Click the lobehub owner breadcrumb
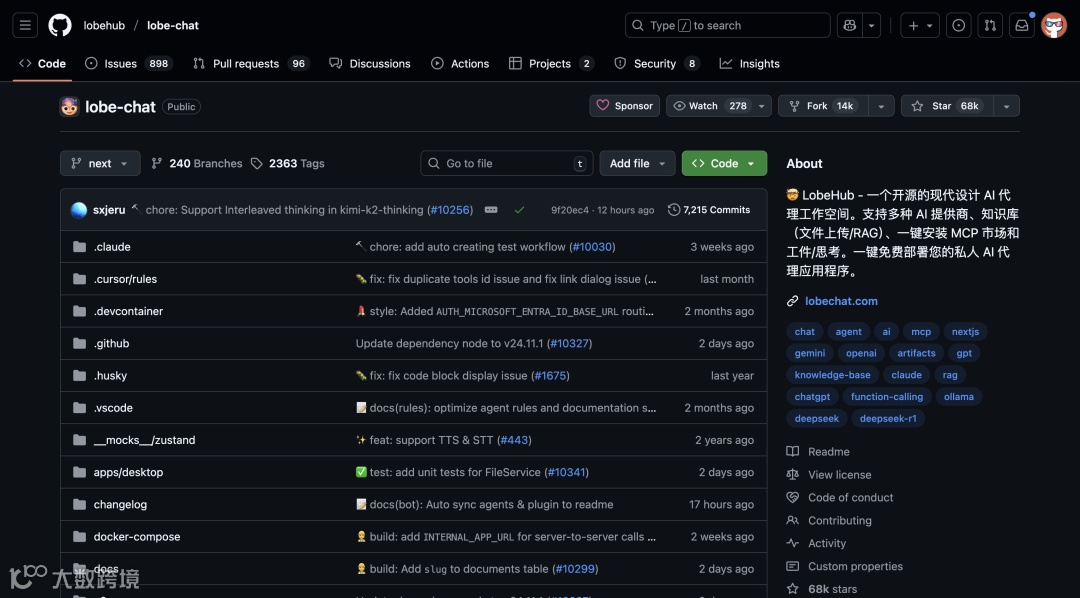 (104, 25)
